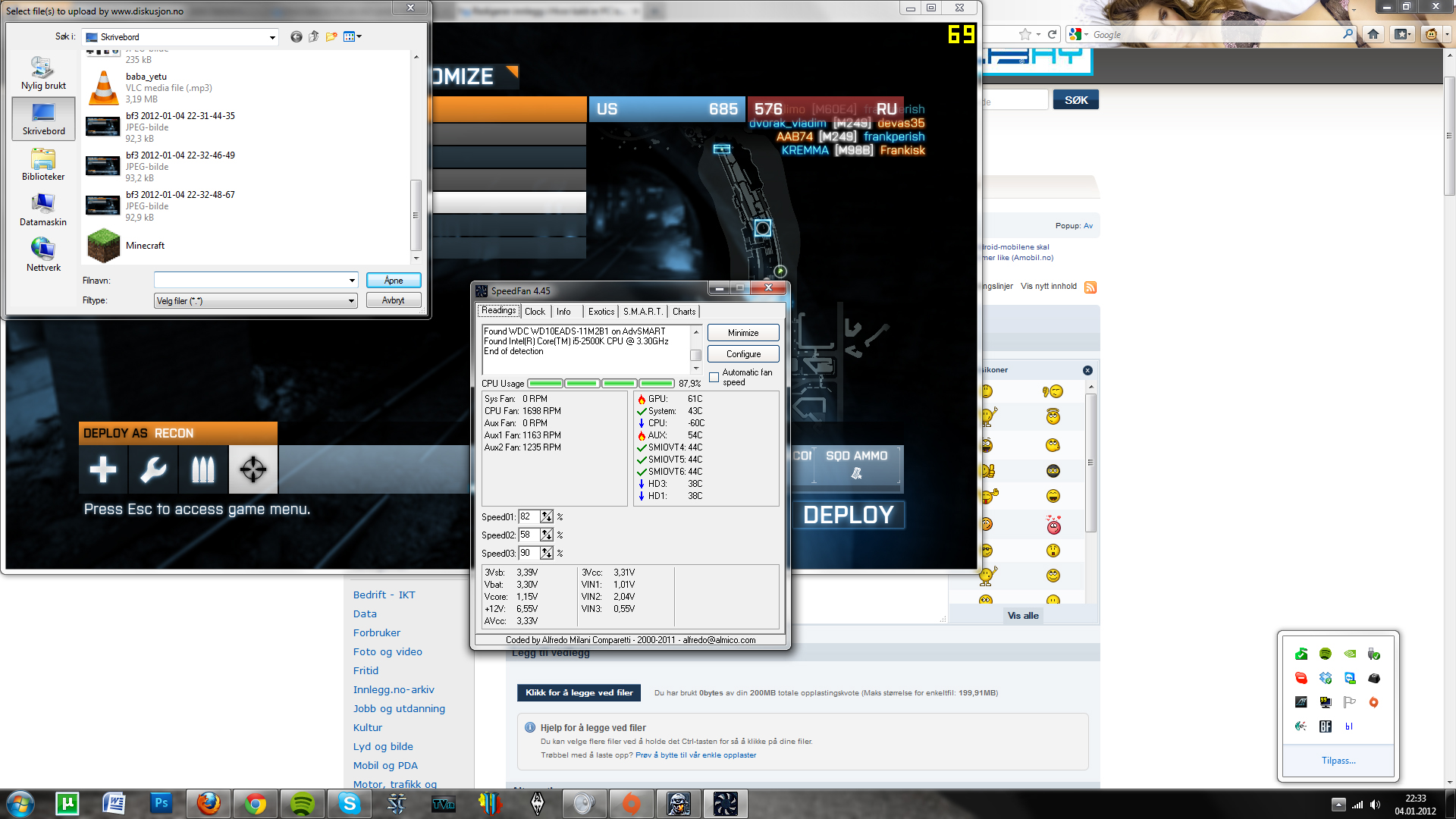Click the SØK search button
Viewport: 1456px width, 819px height.
click(x=1075, y=100)
